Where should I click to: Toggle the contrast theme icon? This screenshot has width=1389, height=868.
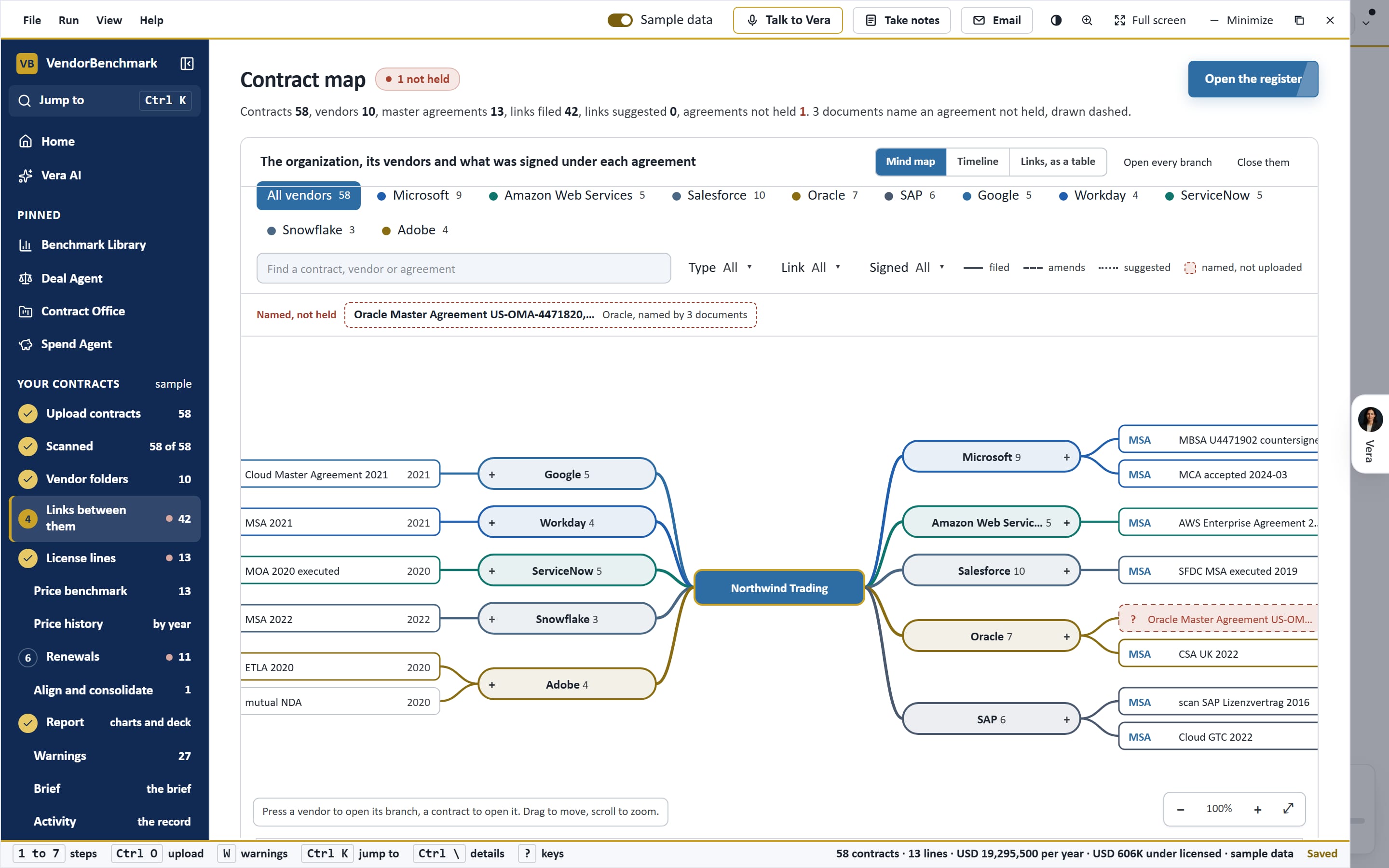click(1056, 20)
